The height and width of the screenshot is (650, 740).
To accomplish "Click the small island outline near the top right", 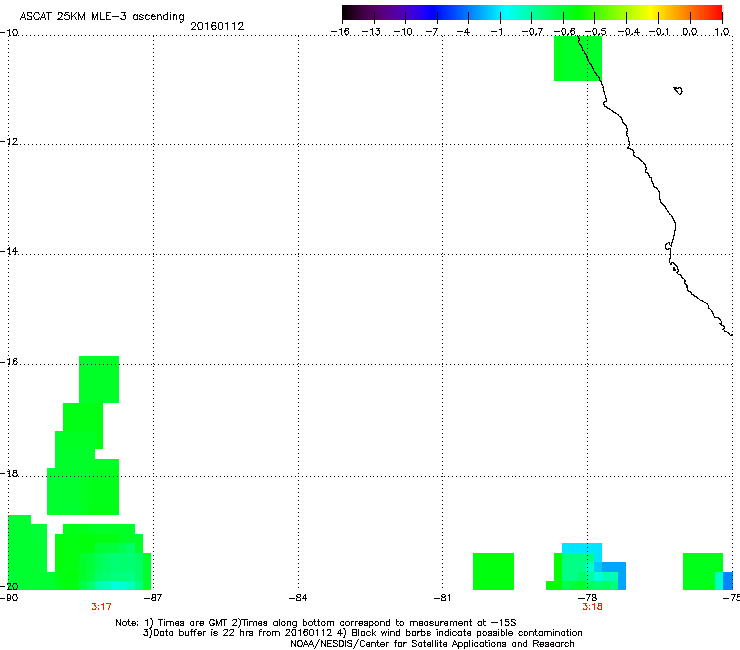I will 678,90.
